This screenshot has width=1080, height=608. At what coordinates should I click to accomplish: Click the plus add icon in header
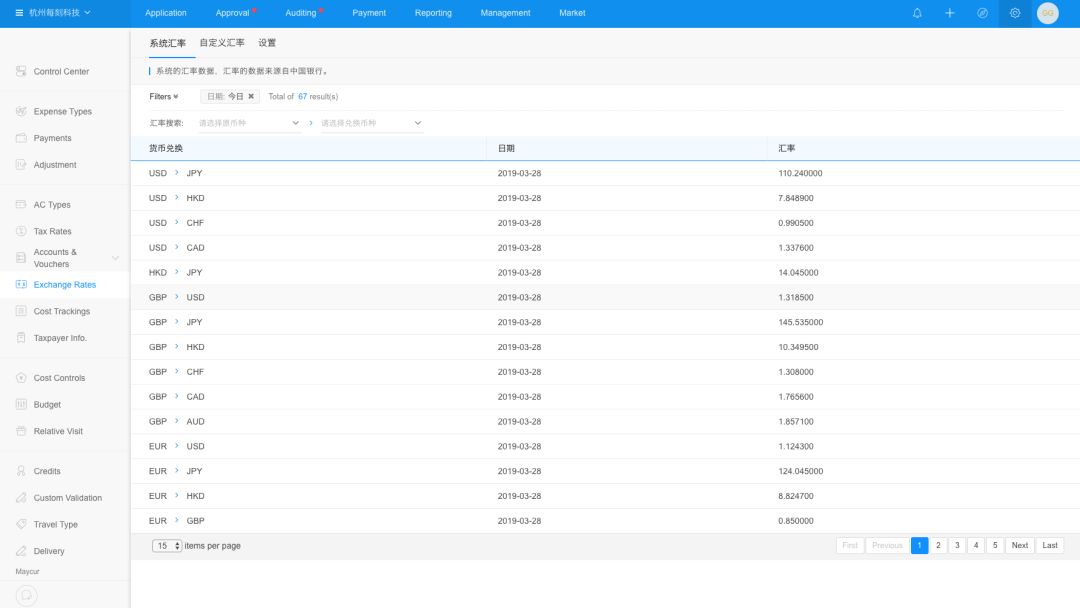(949, 13)
